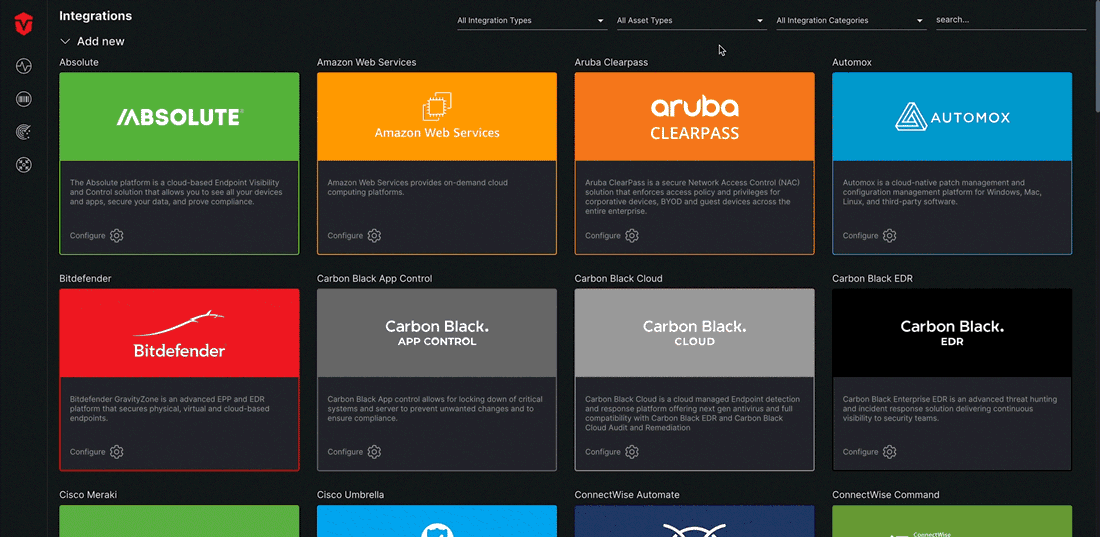Click the Bitdefender configure gear icon
Screen dimensions: 1100x537
116,452
